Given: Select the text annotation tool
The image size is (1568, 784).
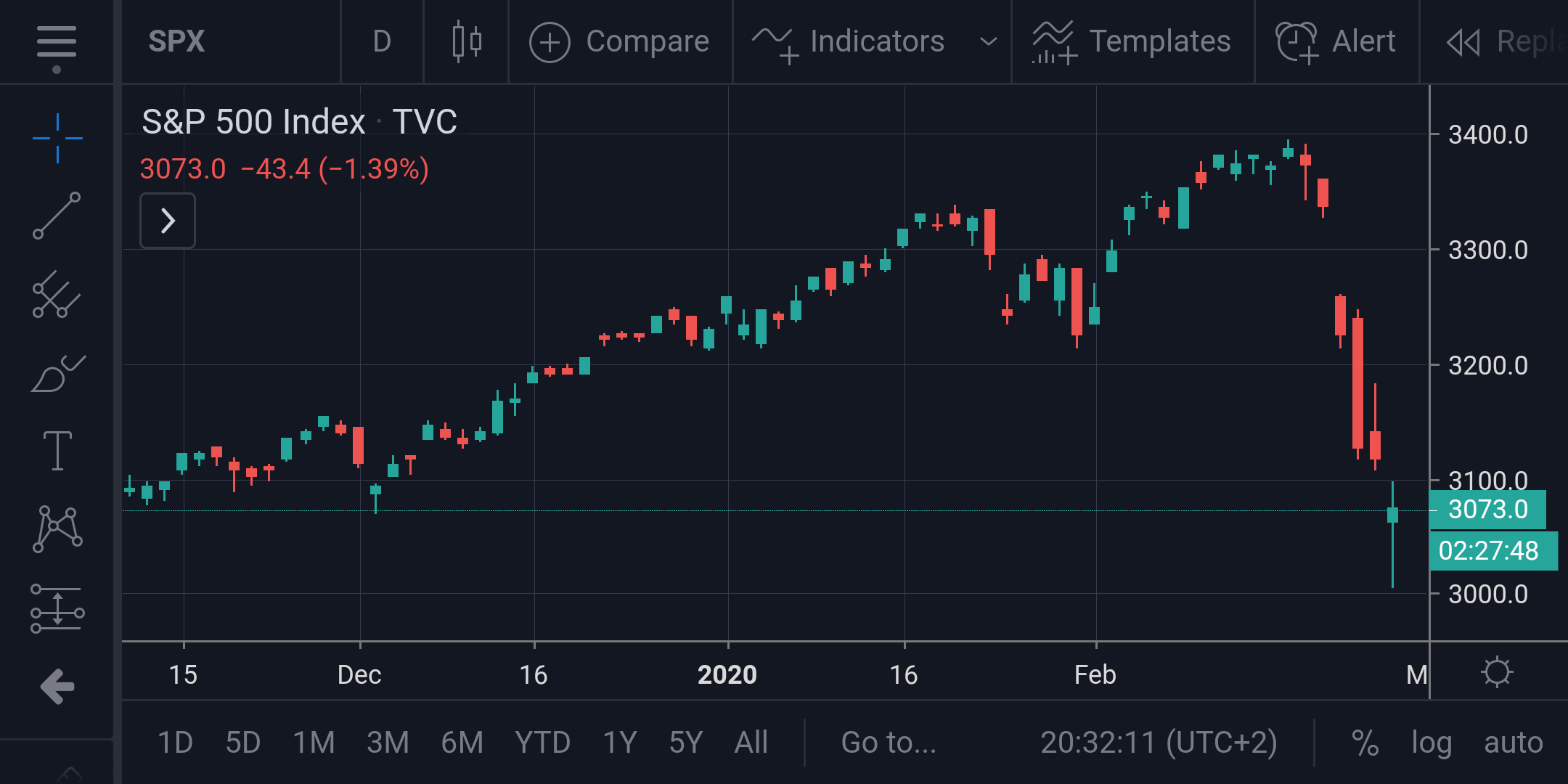Looking at the screenshot, I should pyautogui.click(x=57, y=451).
